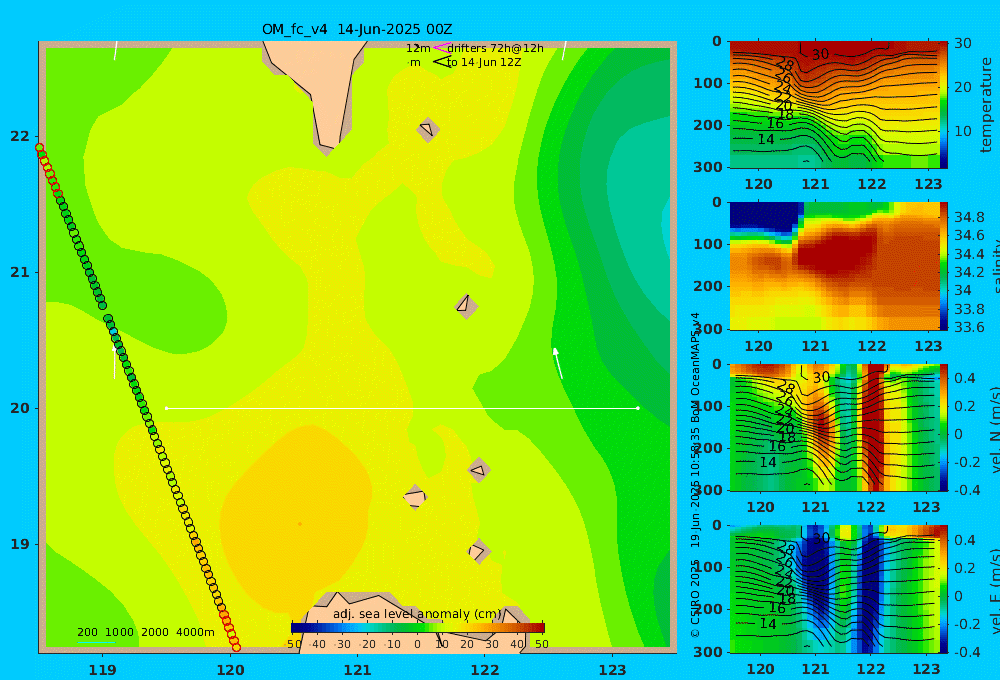Click the 50 tick on sea level colorbar

541,644
